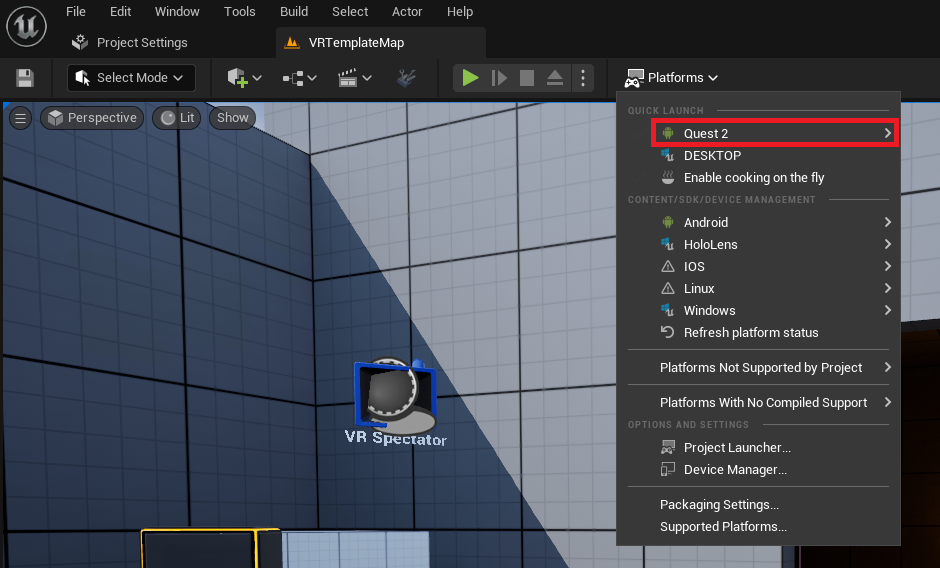
Task: Click the steaming cooking-on-the-fly icon
Action: (668, 178)
